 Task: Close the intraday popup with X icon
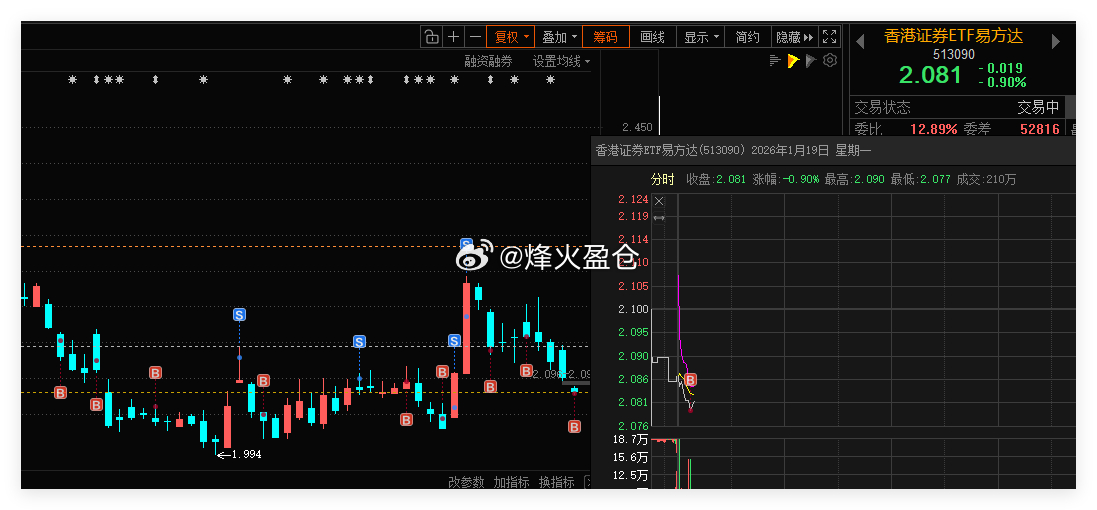tap(658, 201)
